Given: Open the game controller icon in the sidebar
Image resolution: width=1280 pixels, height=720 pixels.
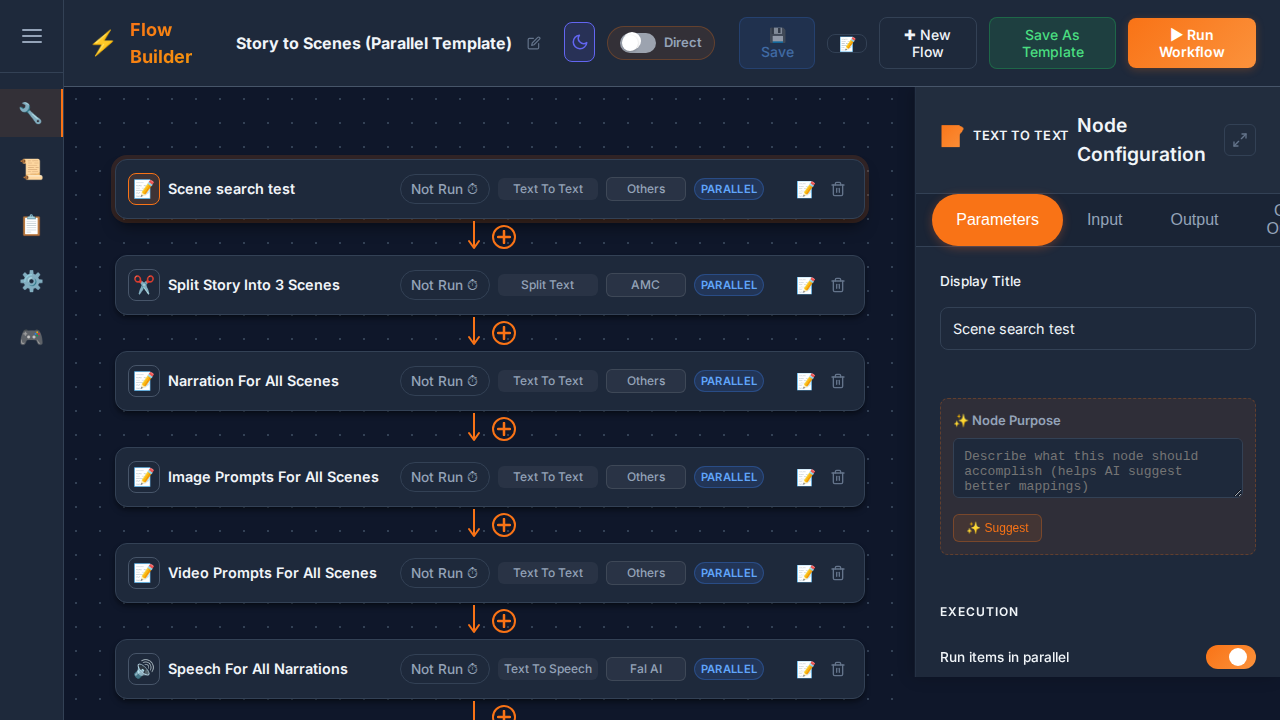Looking at the screenshot, I should pos(32,337).
